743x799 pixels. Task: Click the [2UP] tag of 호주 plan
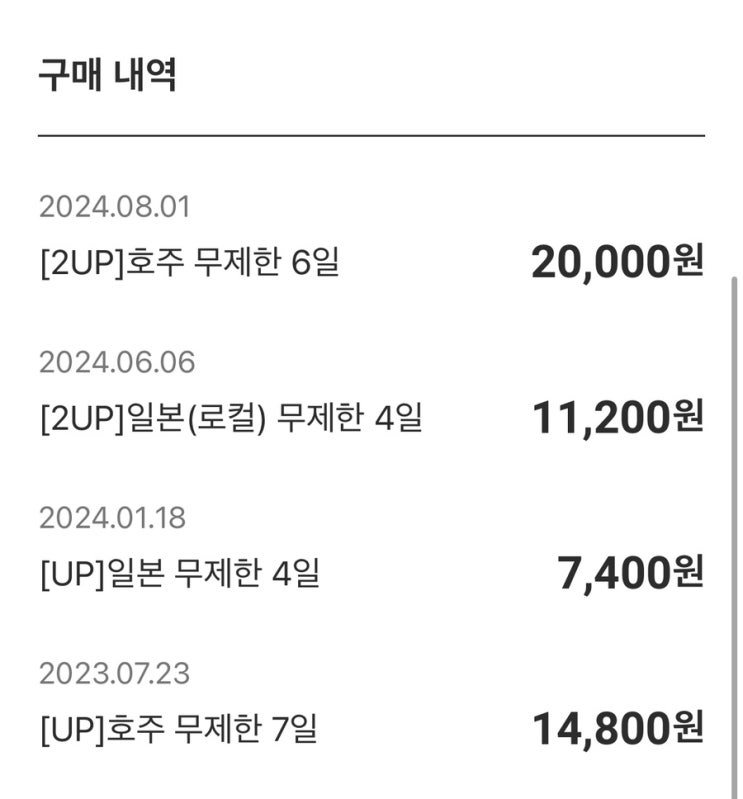pyautogui.click(x=83, y=263)
